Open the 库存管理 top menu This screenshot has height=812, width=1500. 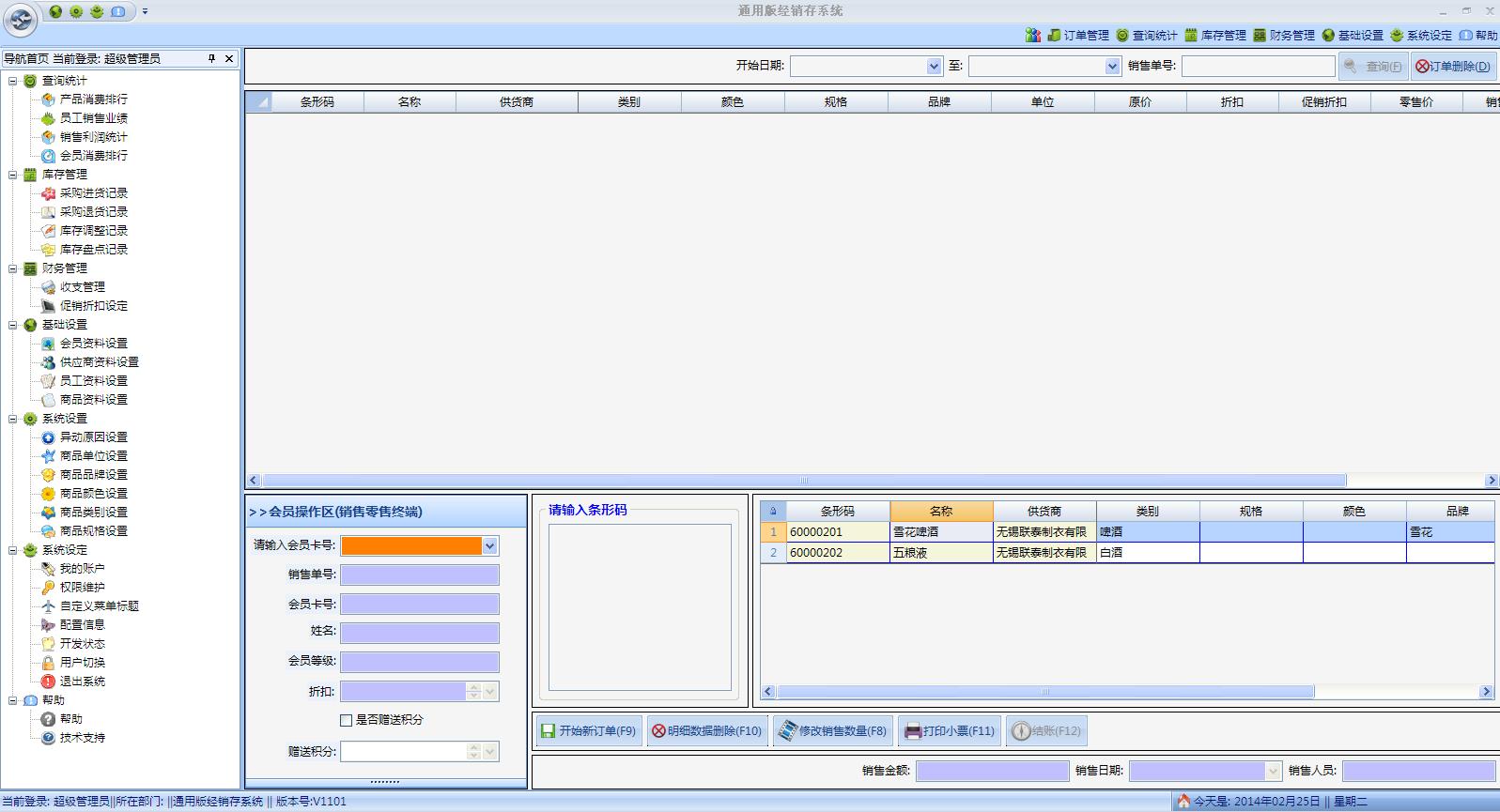pos(1215,36)
